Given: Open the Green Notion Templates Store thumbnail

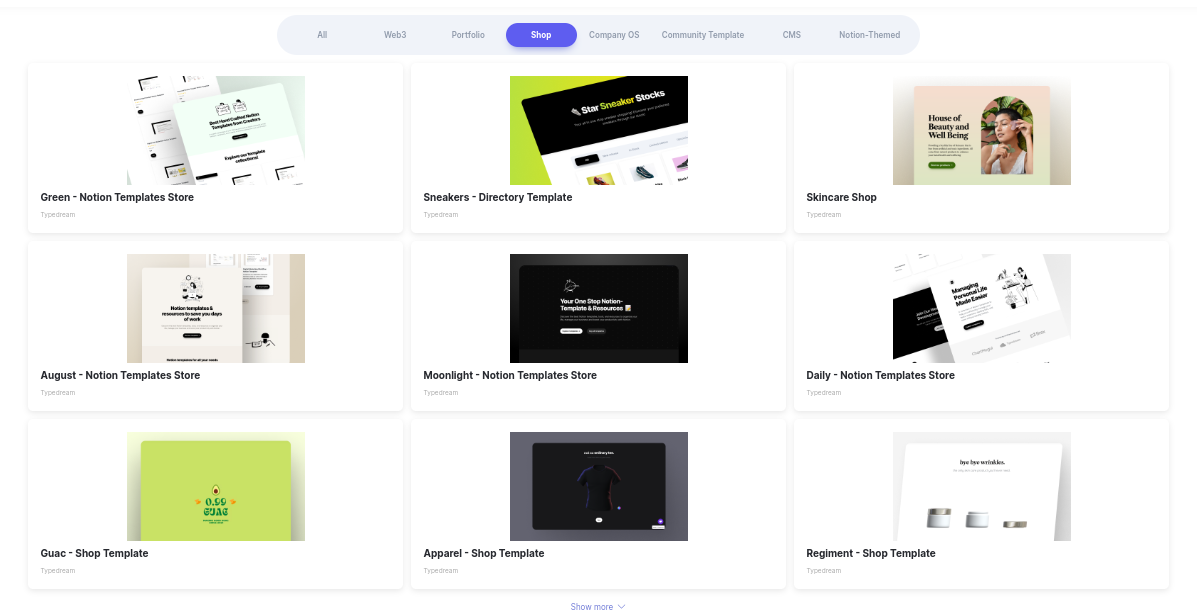Looking at the screenshot, I should [216, 131].
